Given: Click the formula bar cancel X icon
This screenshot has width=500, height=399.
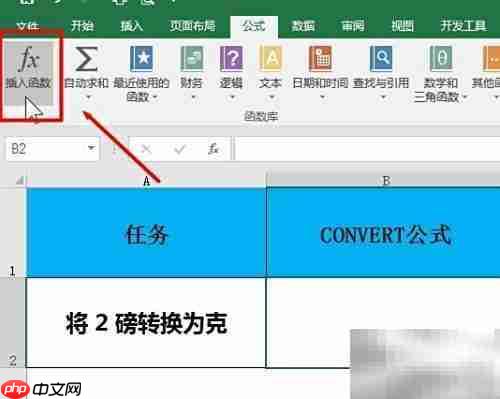Looking at the screenshot, I should (146, 149).
